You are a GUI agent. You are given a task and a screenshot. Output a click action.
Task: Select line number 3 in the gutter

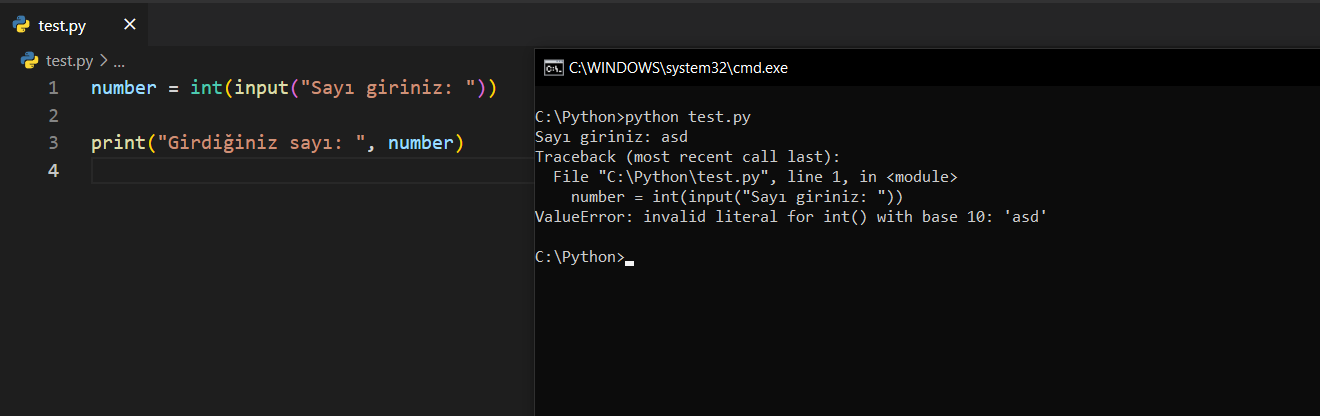tap(52, 143)
